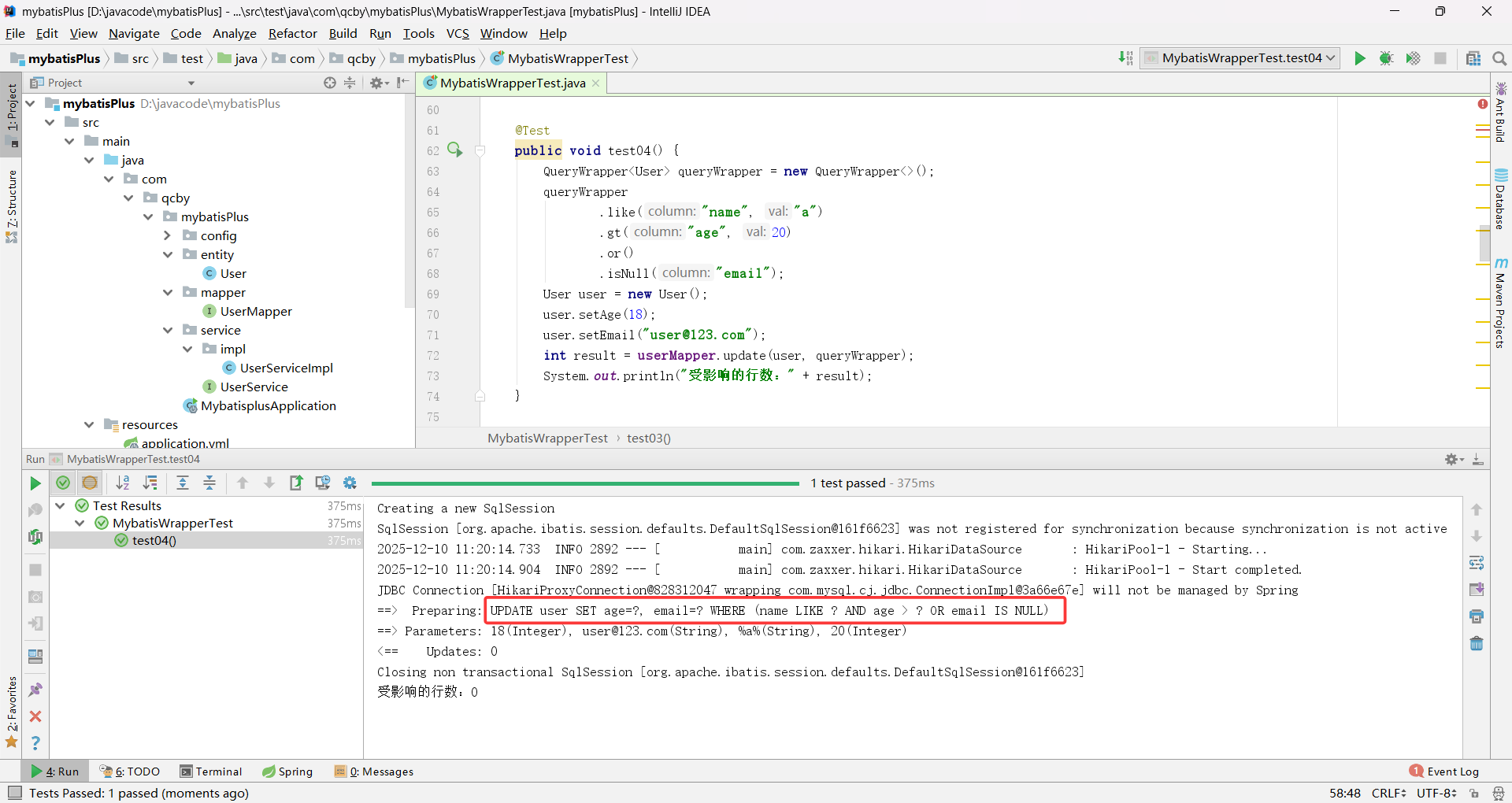This screenshot has width=1512, height=803.
Task: Open Maven Projects side panel
Action: tap(1500, 303)
